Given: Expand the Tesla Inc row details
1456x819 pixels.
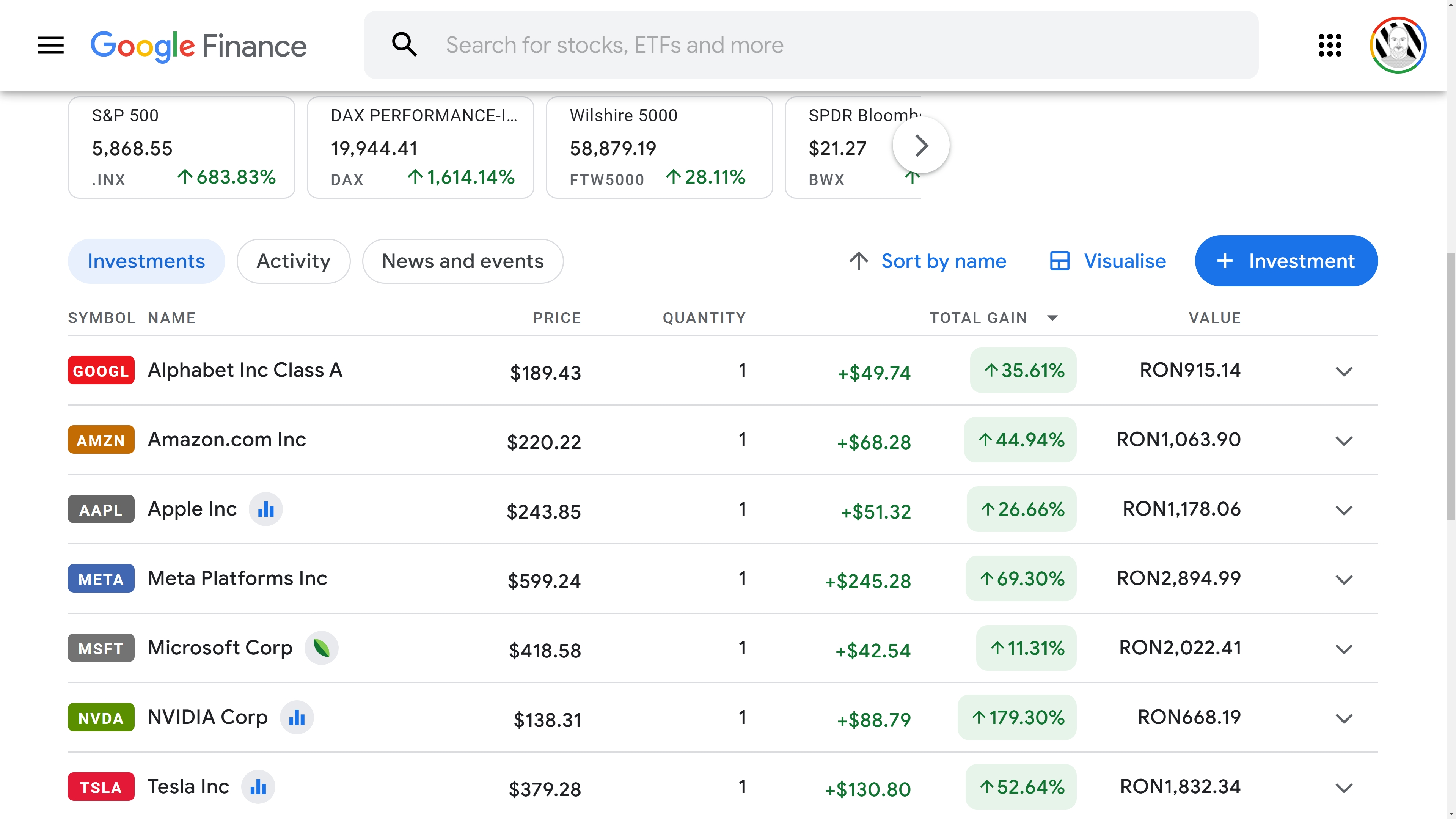Looking at the screenshot, I should [1343, 788].
